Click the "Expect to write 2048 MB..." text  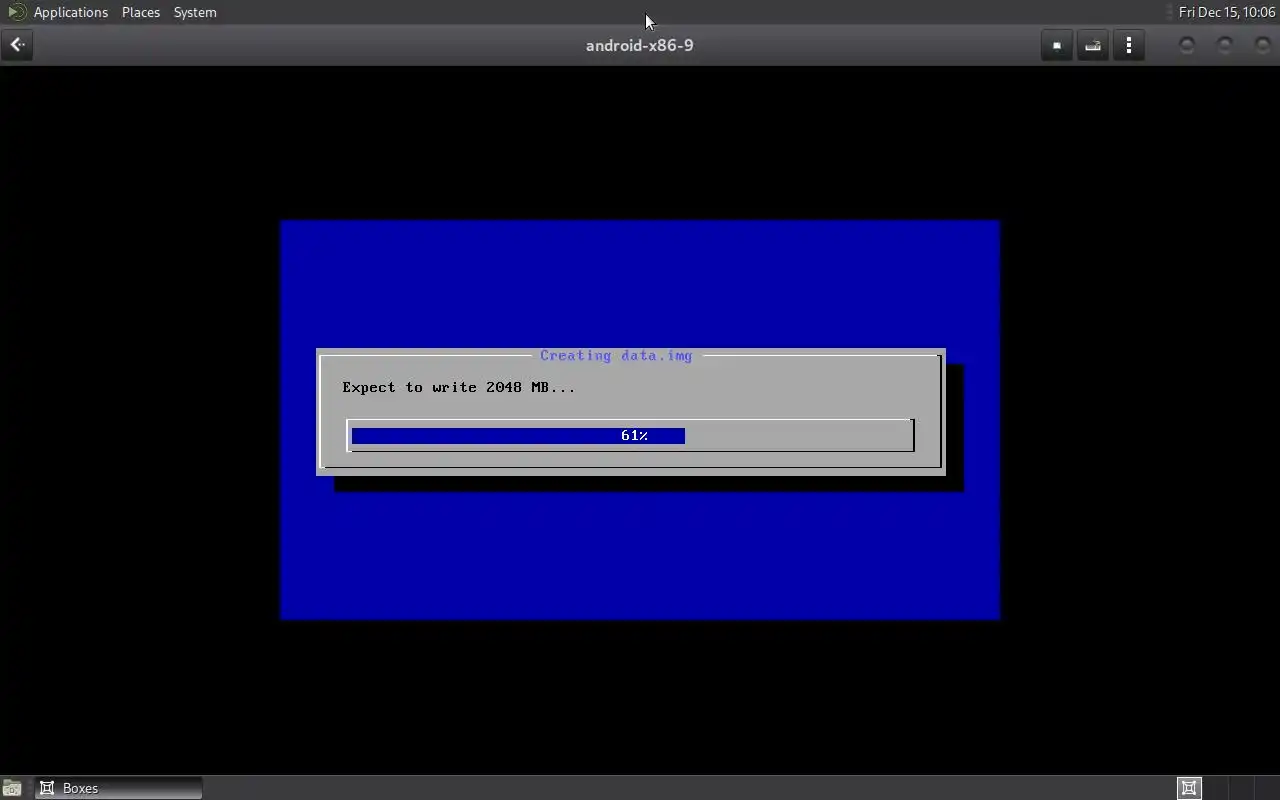[459, 387]
